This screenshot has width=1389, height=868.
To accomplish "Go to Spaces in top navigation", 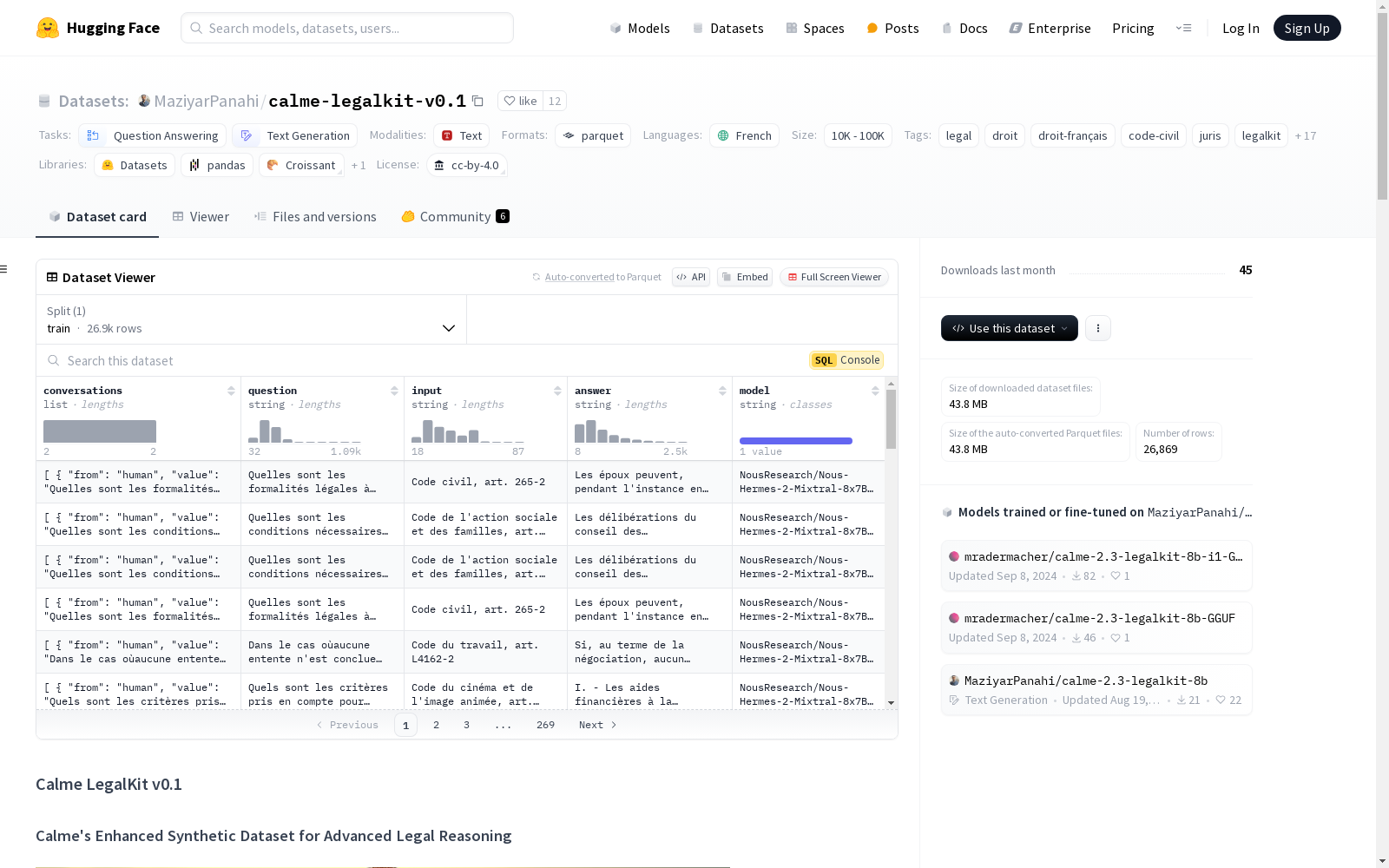I will click(x=814, y=28).
